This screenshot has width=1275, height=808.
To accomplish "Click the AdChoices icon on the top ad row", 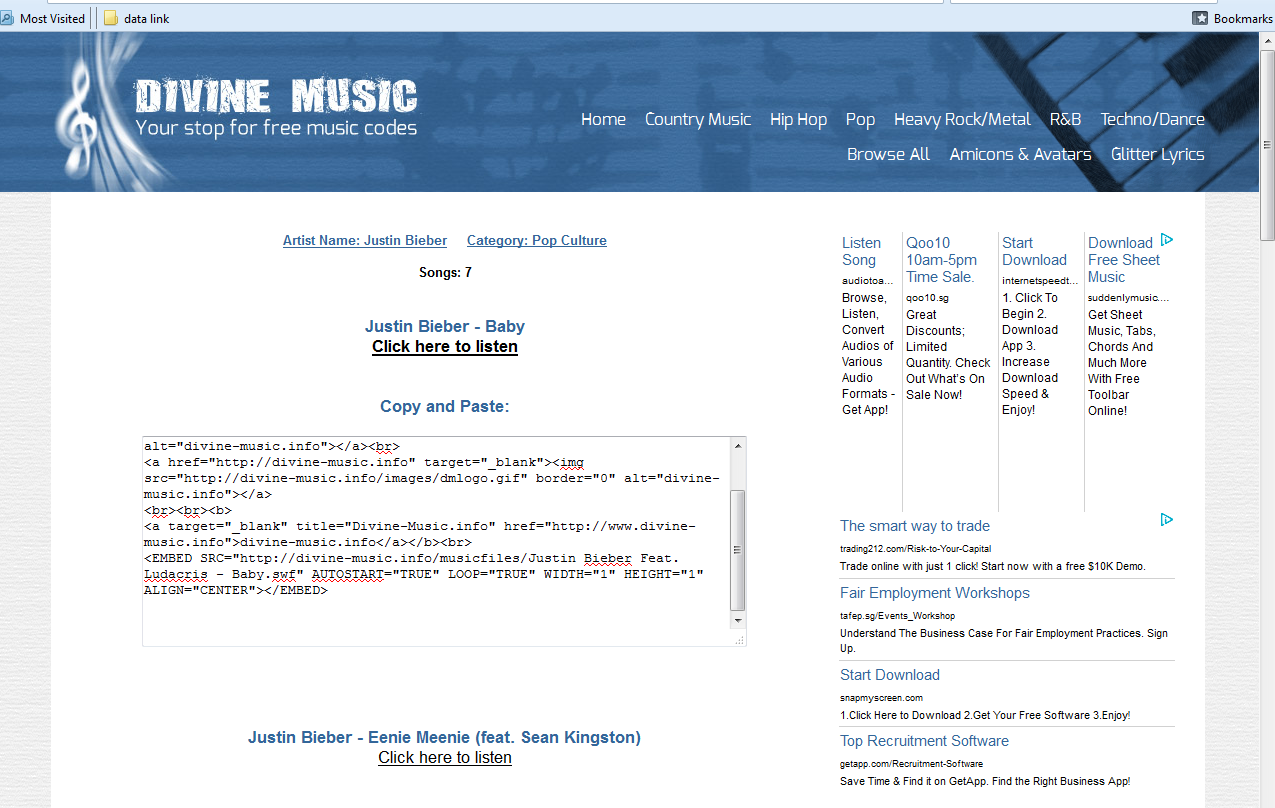I will coord(1167,240).
